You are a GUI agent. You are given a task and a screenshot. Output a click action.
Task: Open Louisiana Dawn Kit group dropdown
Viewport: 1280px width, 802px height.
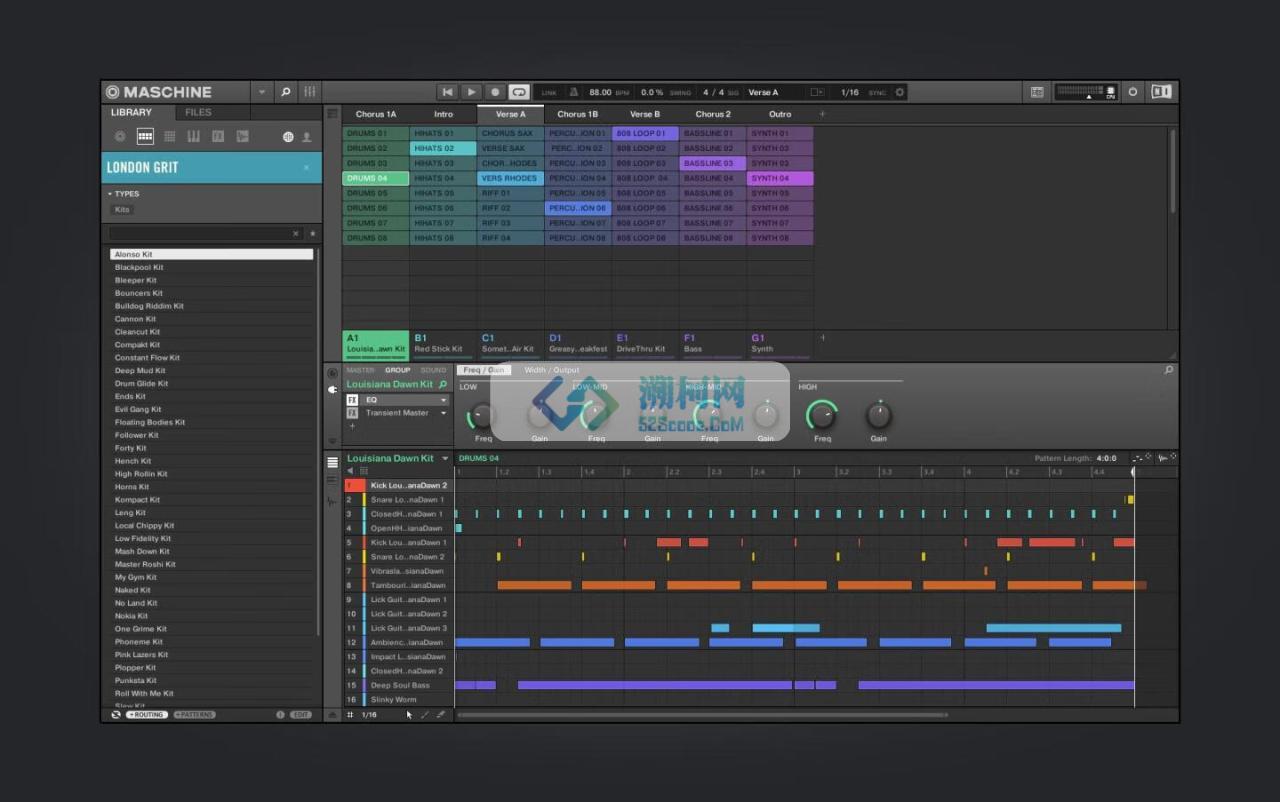pyautogui.click(x=445, y=459)
